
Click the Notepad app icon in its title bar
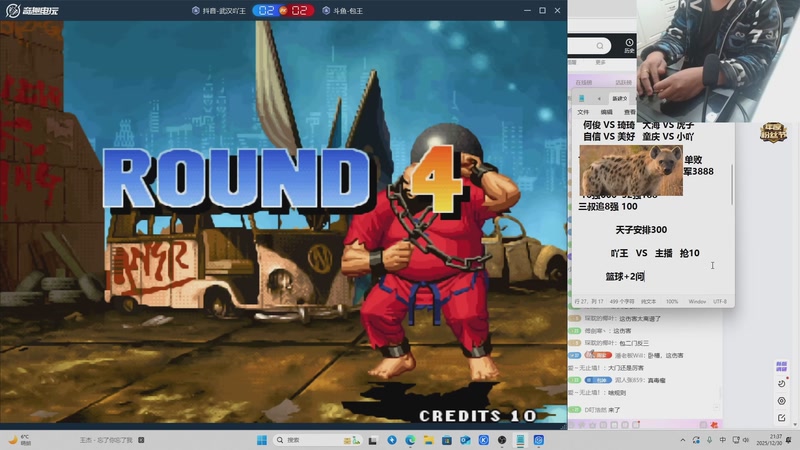point(582,98)
